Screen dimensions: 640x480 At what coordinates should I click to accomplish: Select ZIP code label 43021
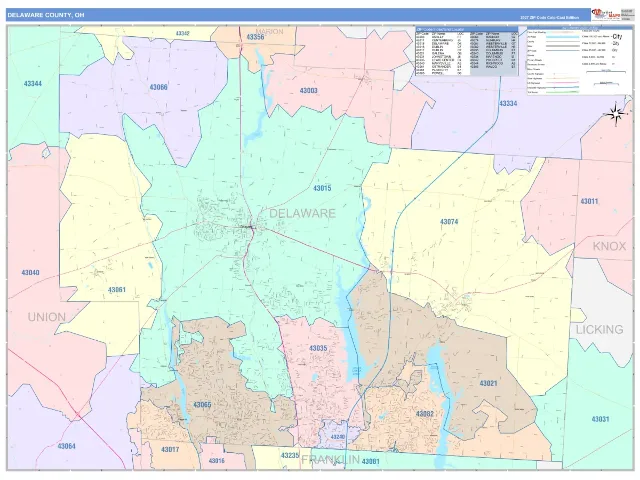488,383
